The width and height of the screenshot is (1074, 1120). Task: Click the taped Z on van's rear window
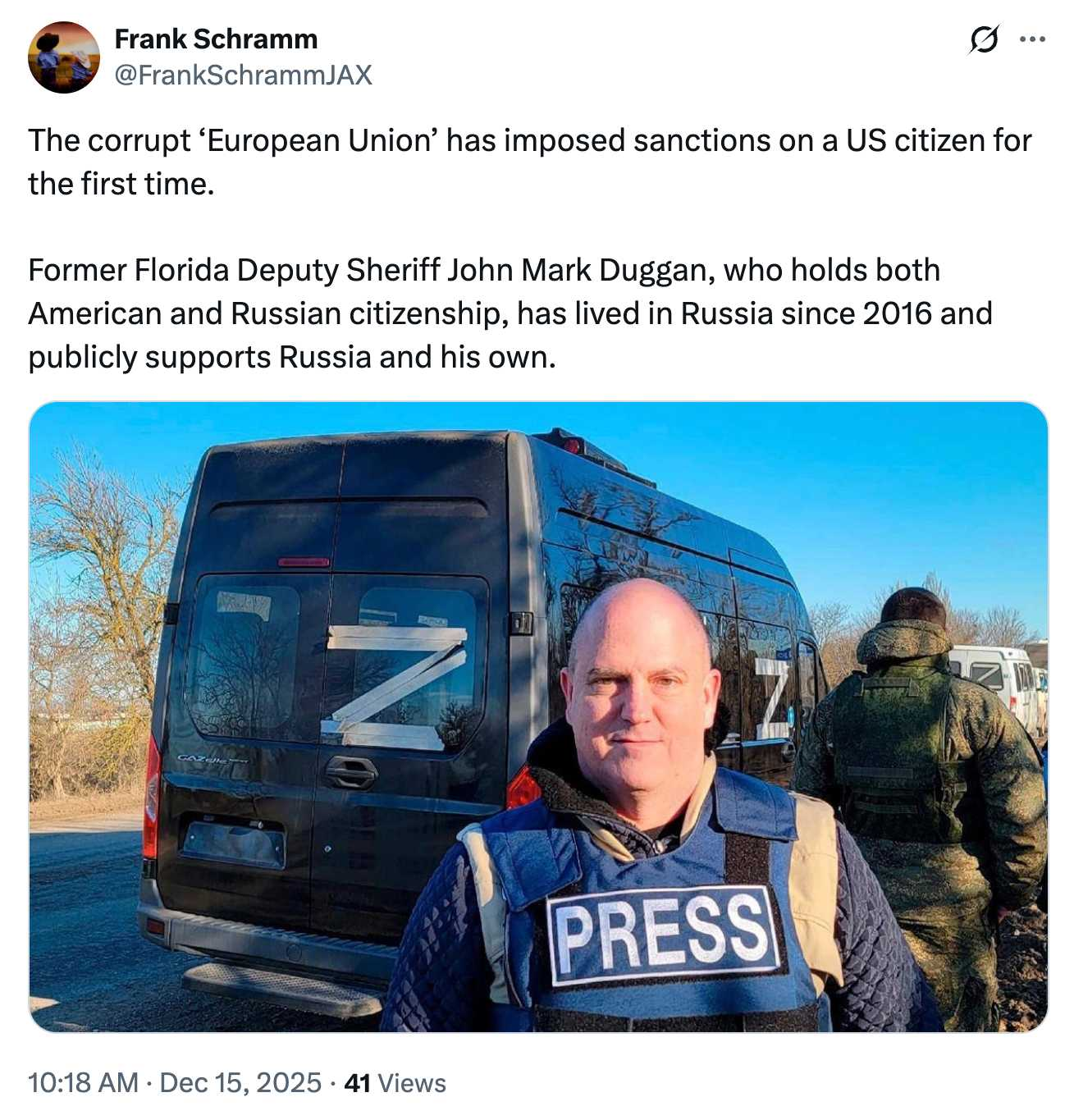[396, 684]
